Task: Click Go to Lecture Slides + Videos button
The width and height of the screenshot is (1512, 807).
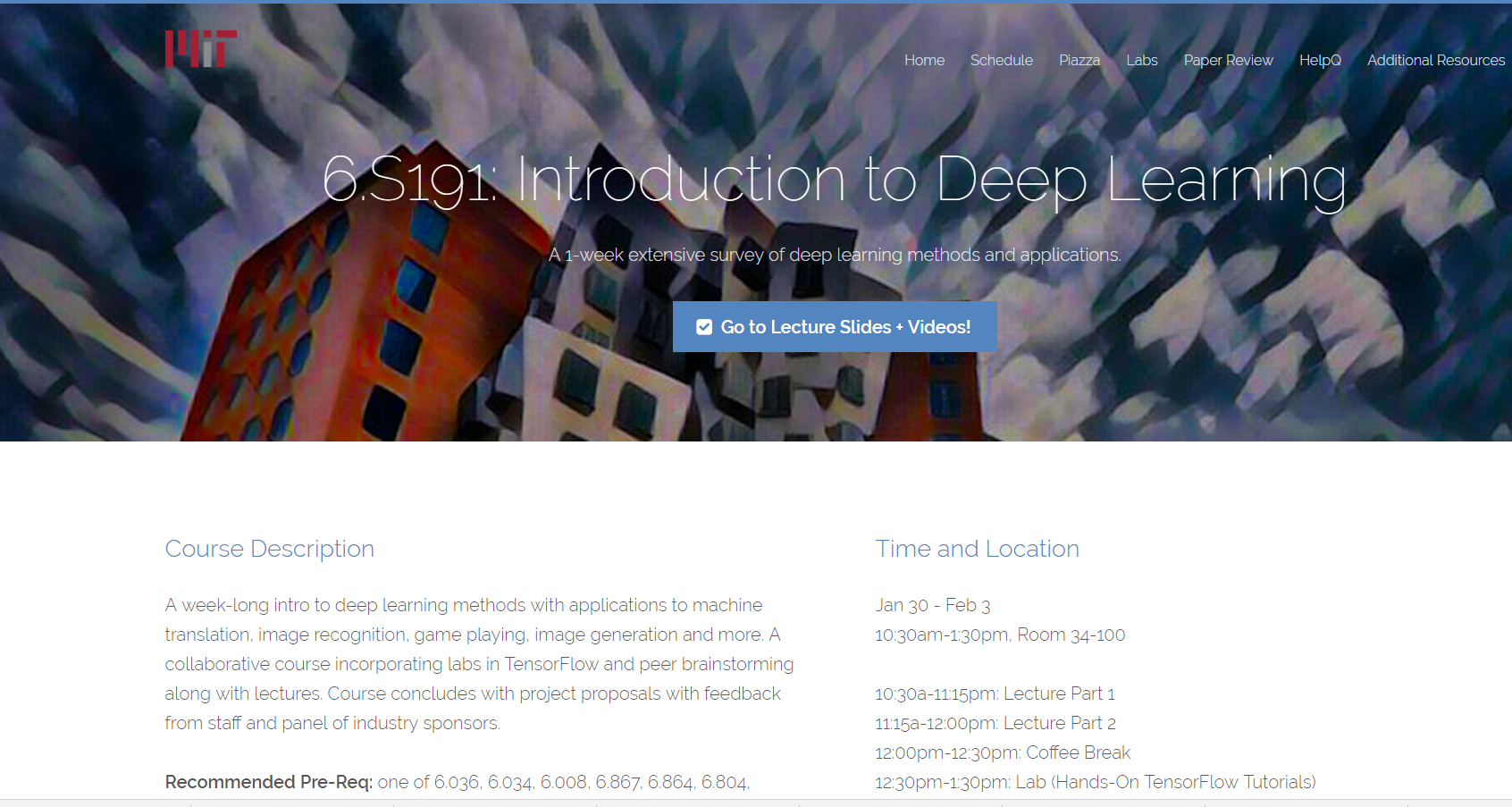Action: pos(835,327)
